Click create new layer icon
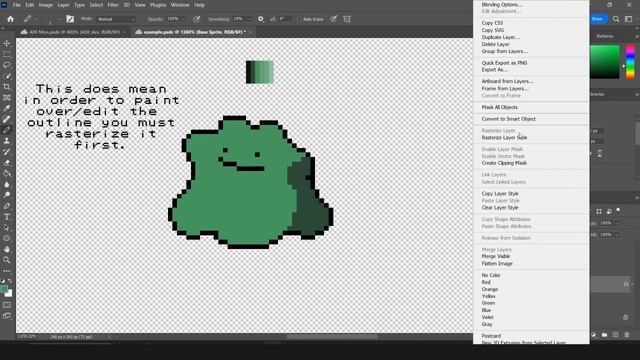The height and width of the screenshot is (360, 640). 616,335
